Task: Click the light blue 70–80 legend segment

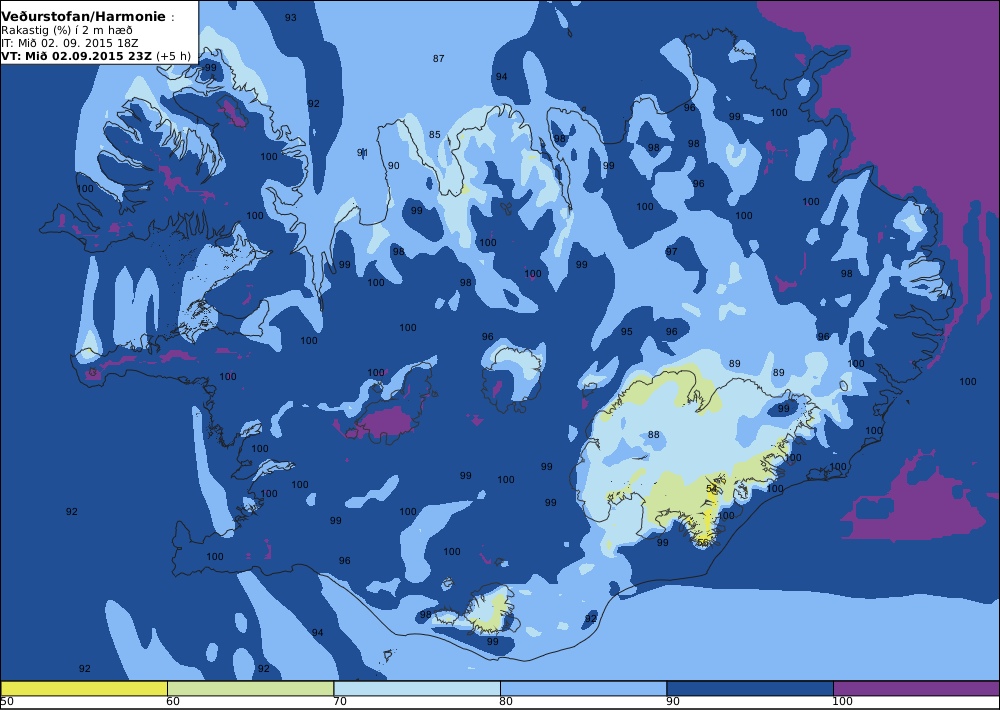Action: click(x=417, y=688)
